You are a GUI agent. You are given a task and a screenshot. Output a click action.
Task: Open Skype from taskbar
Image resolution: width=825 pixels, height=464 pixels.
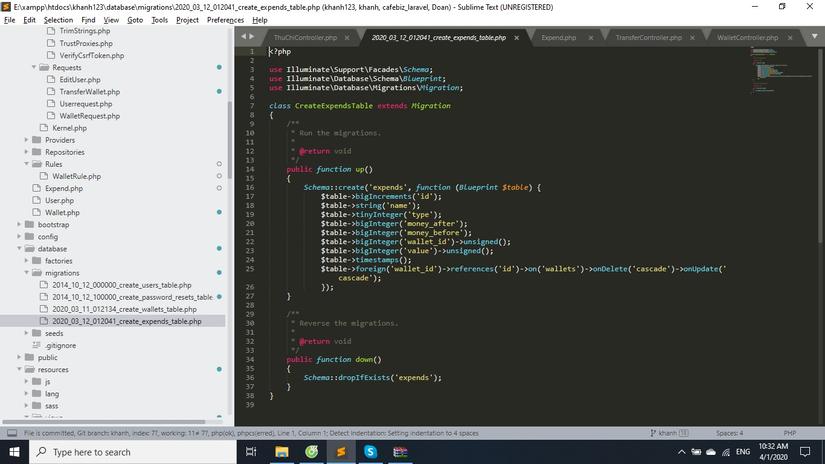tap(370, 452)
